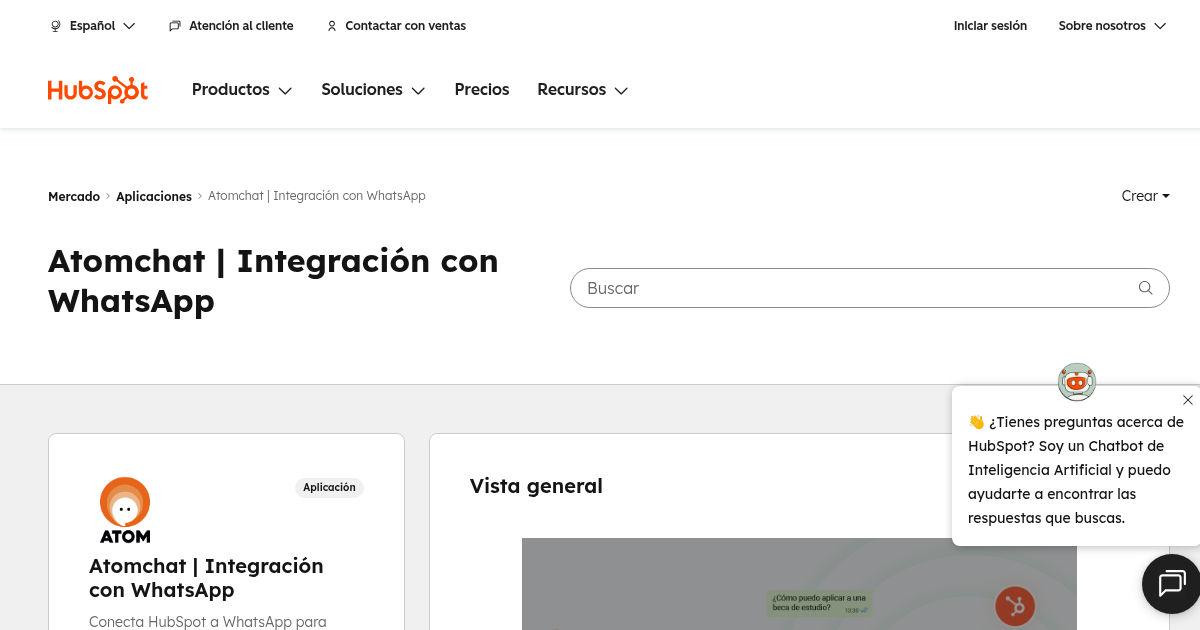Open the Soluciones menu
The image size is (1200, 630).
coord(373,90)
